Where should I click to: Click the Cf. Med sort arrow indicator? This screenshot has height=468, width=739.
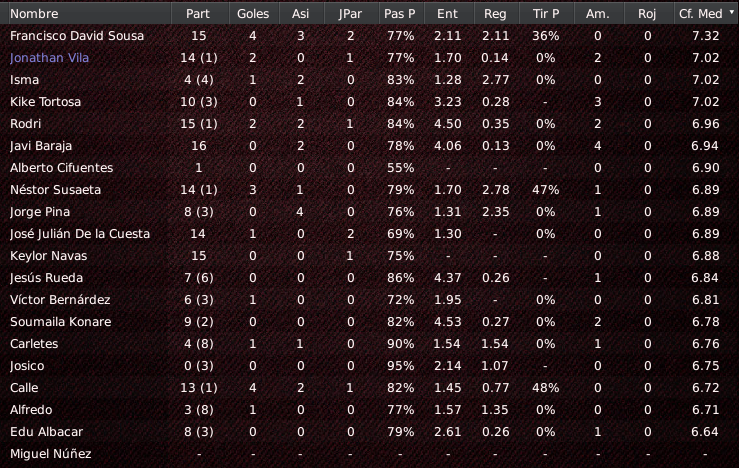pos(732,12)
